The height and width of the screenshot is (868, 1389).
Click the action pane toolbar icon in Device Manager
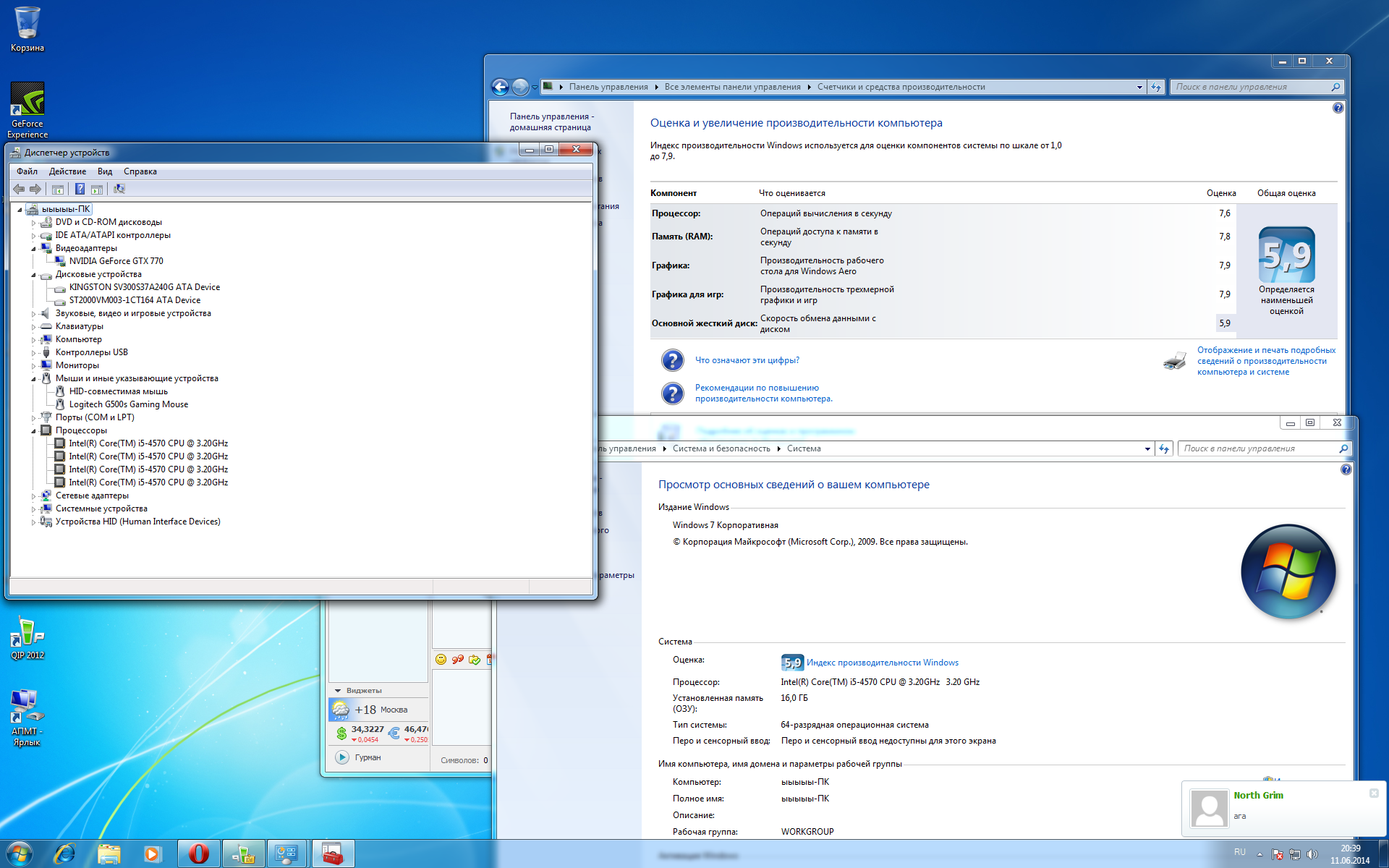pos(96,189)
